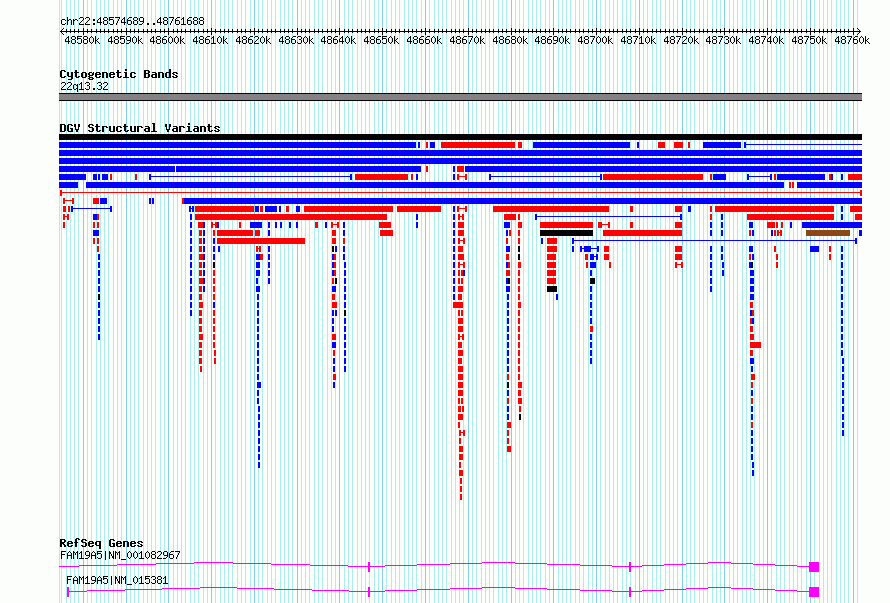Screen dimensions: 890x603
Task: Pick the 48710k ruler tick label
Action: click(x=638, y=40)
